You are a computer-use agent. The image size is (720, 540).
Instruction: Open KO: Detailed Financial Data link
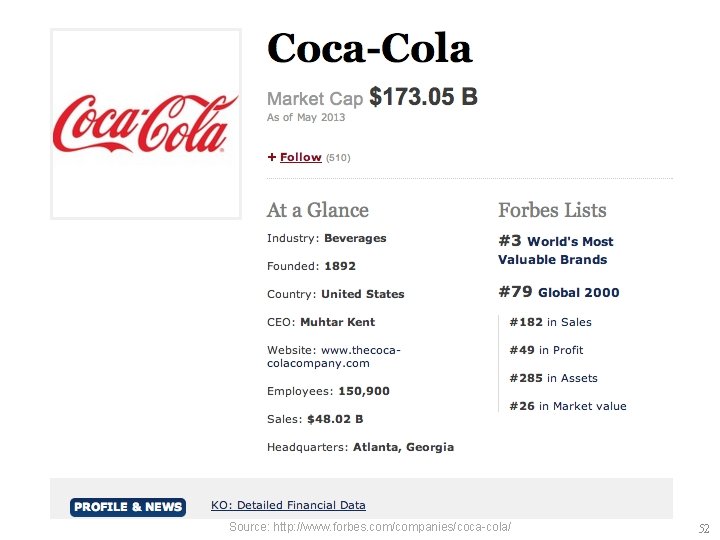click(x=288, y=505)
